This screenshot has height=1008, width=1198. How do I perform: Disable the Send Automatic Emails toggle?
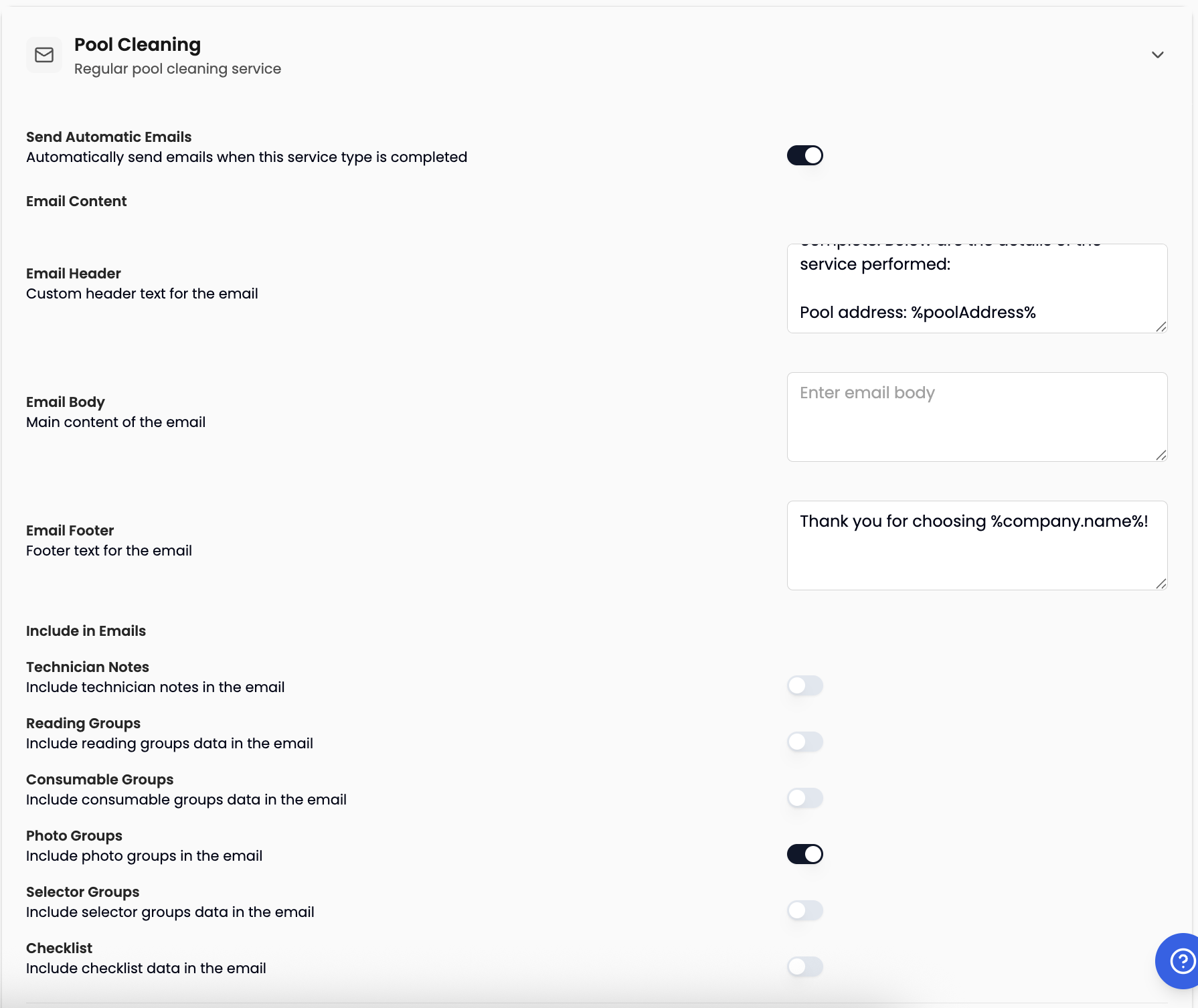(804, 155)
